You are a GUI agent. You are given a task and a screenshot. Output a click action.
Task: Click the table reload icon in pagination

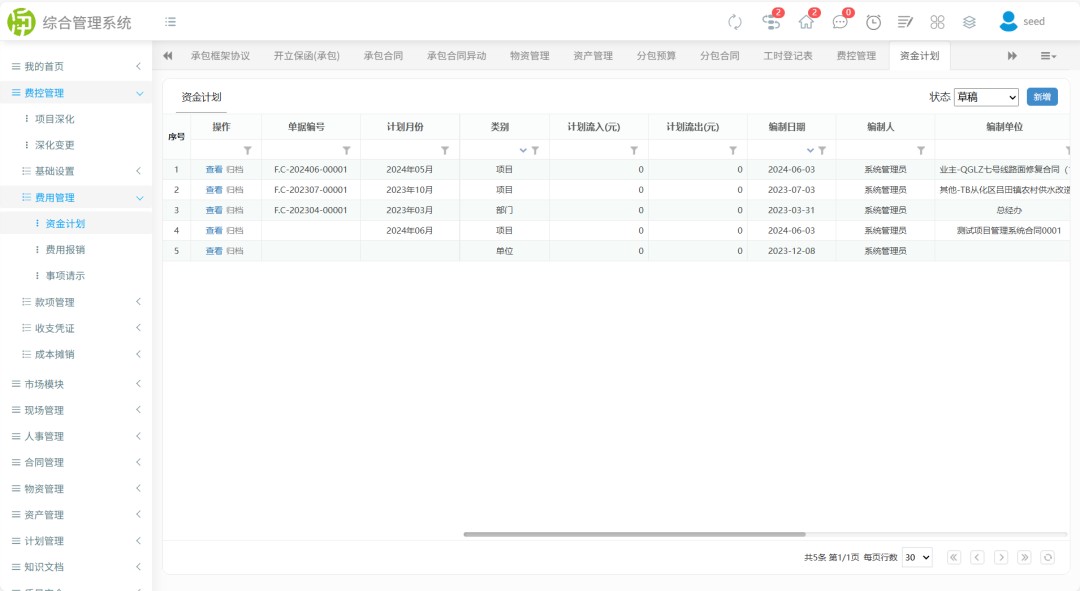(1047, 557)
